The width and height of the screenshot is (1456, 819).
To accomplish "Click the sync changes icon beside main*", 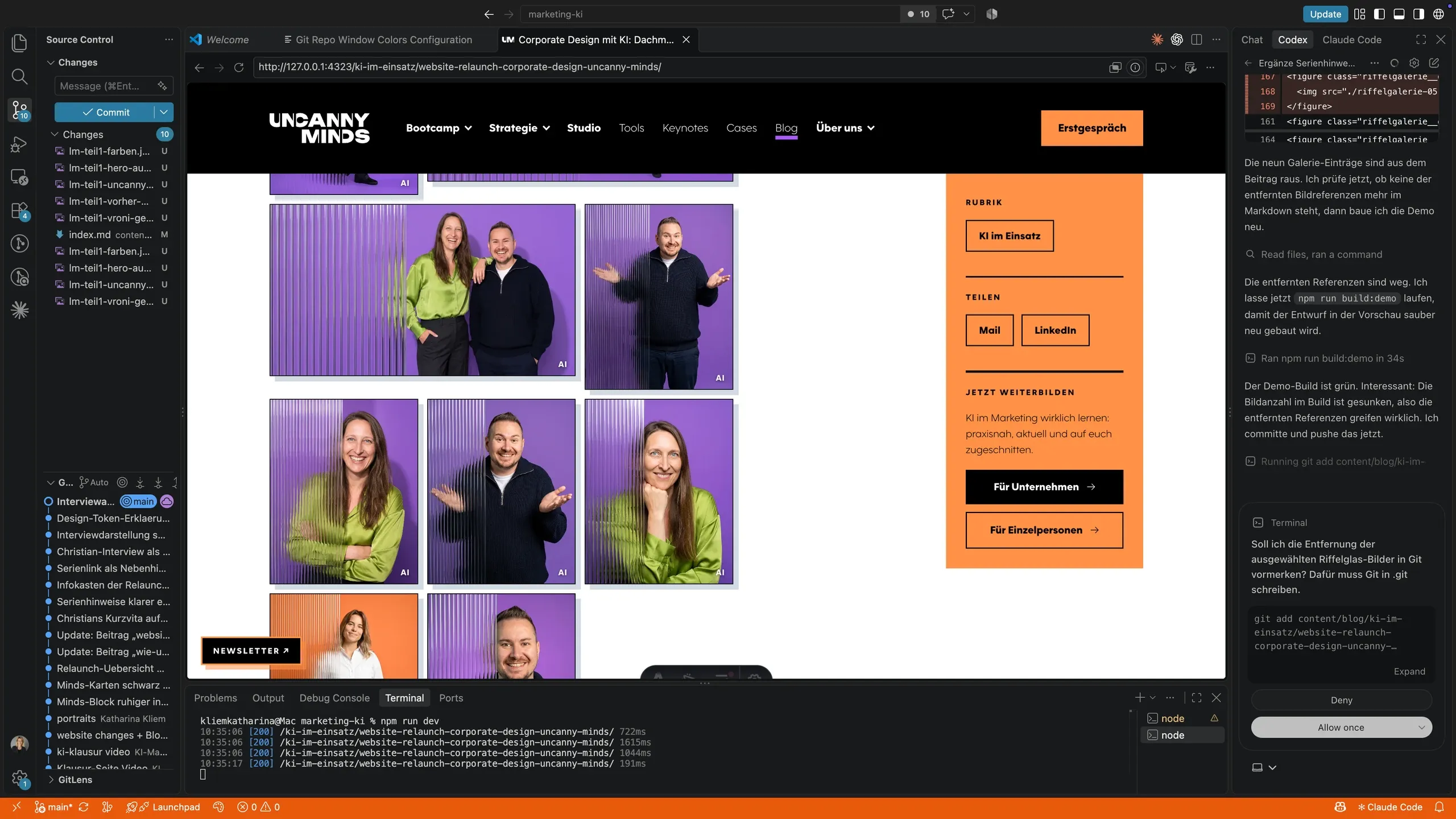I will coord(84,807).
